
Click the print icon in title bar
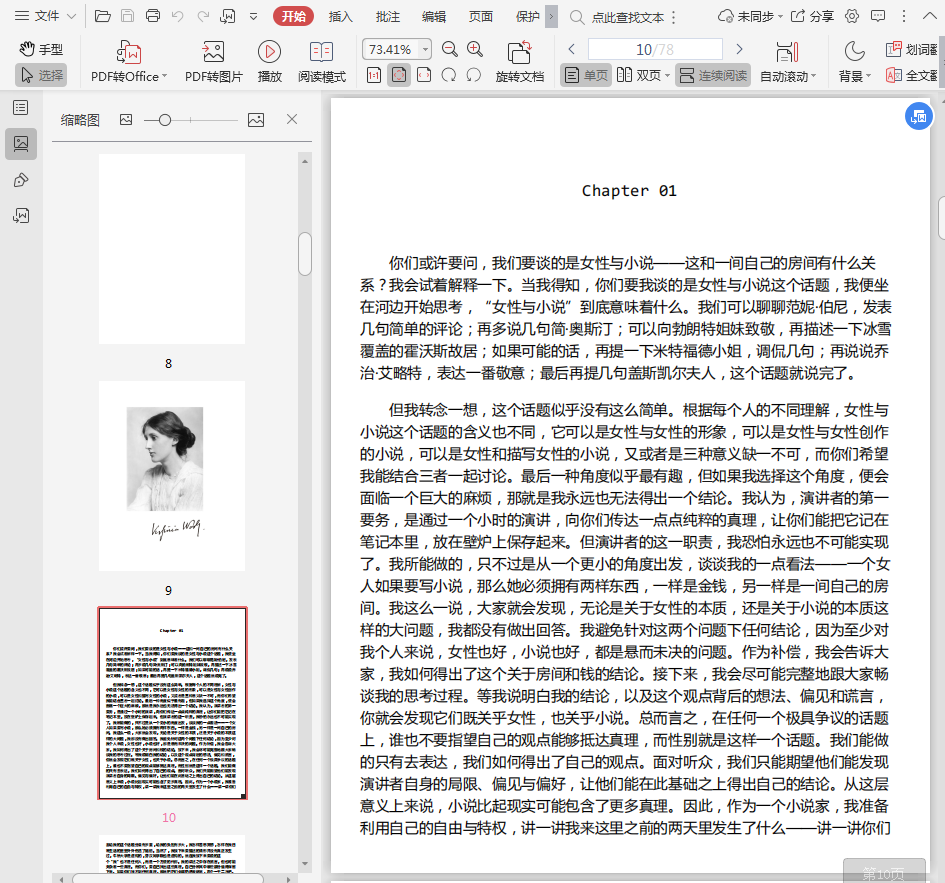pos(153,16)
